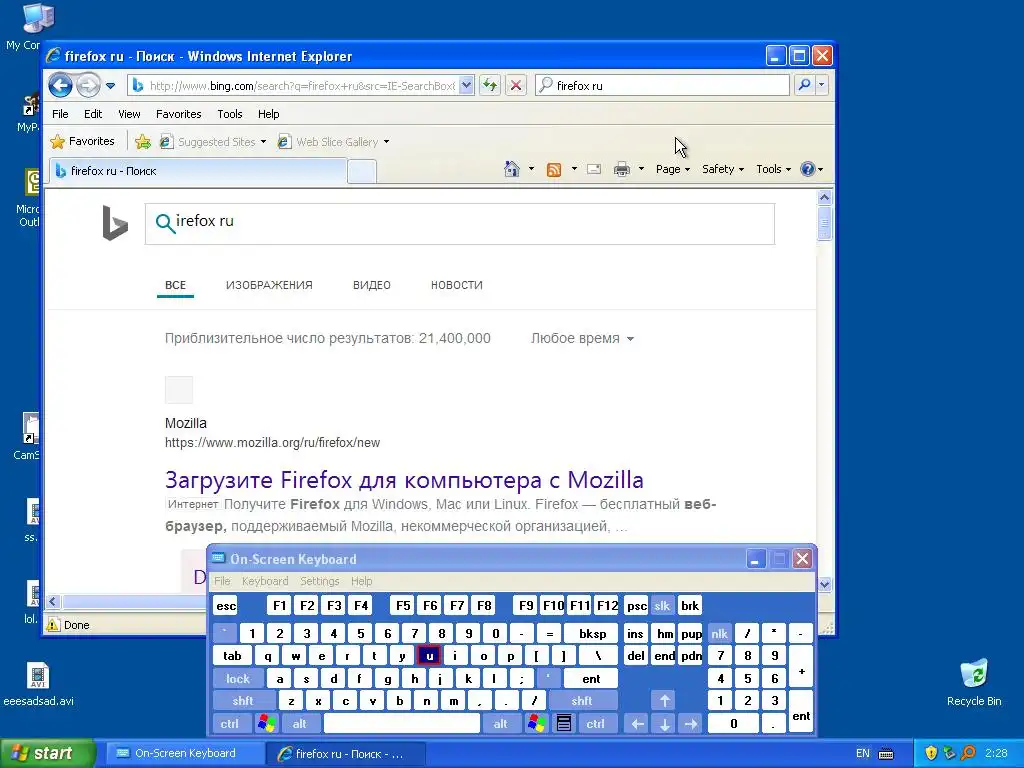
Task: Click the Bing logo on the page
Action: [x=115, y=223]
